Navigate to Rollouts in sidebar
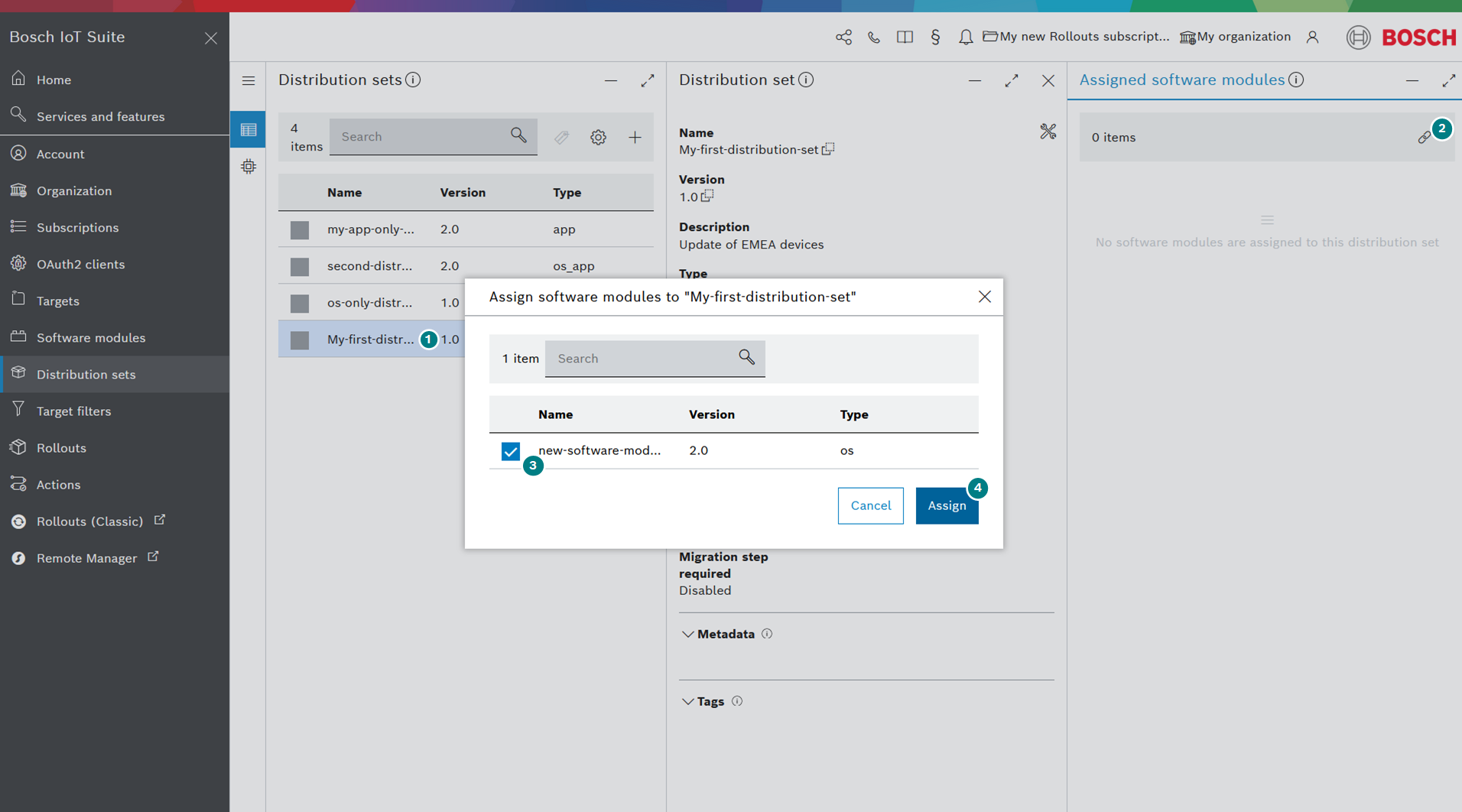1462x812 pixels. pos(61,447)
